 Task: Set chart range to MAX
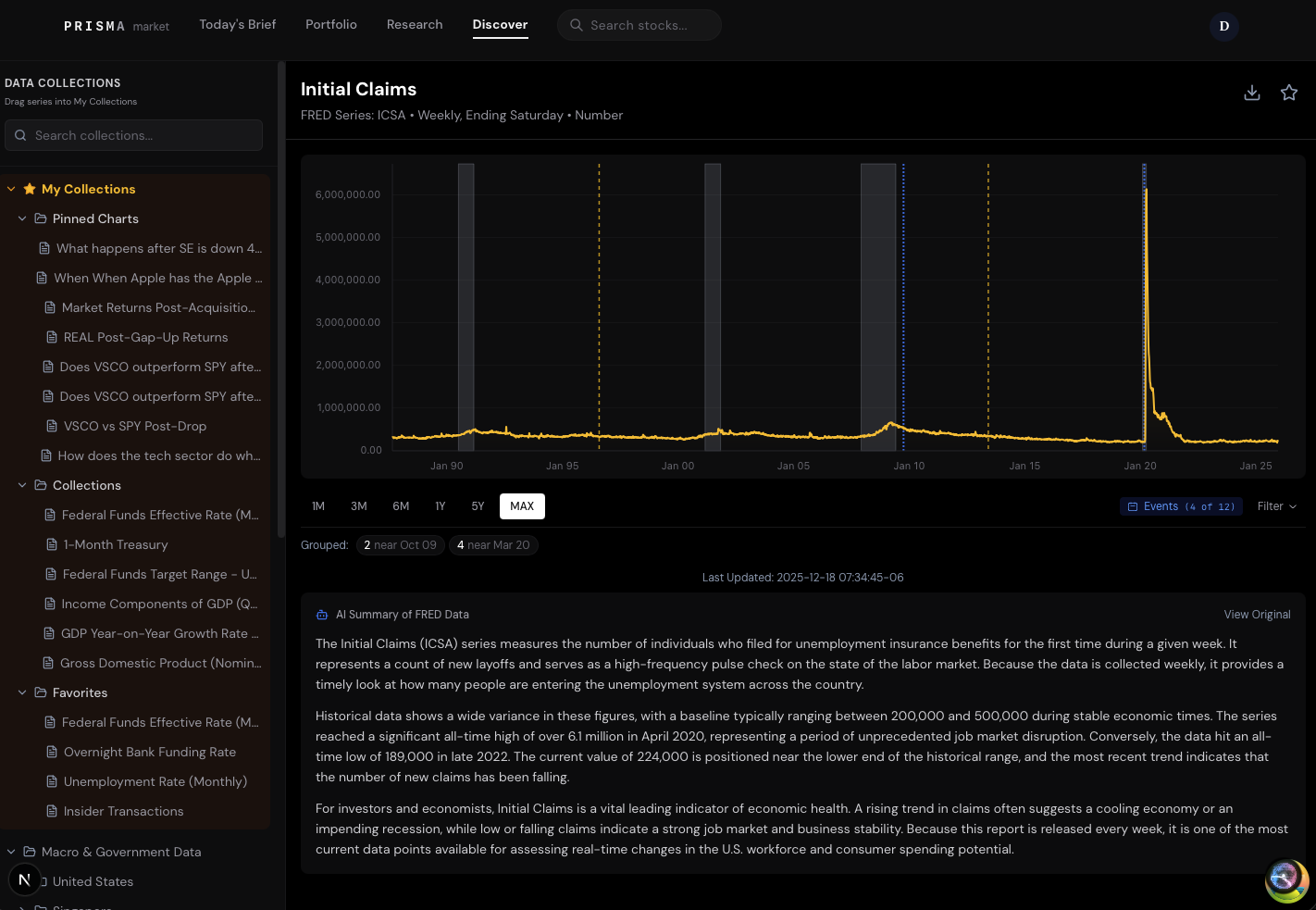[x=522, y=506]
